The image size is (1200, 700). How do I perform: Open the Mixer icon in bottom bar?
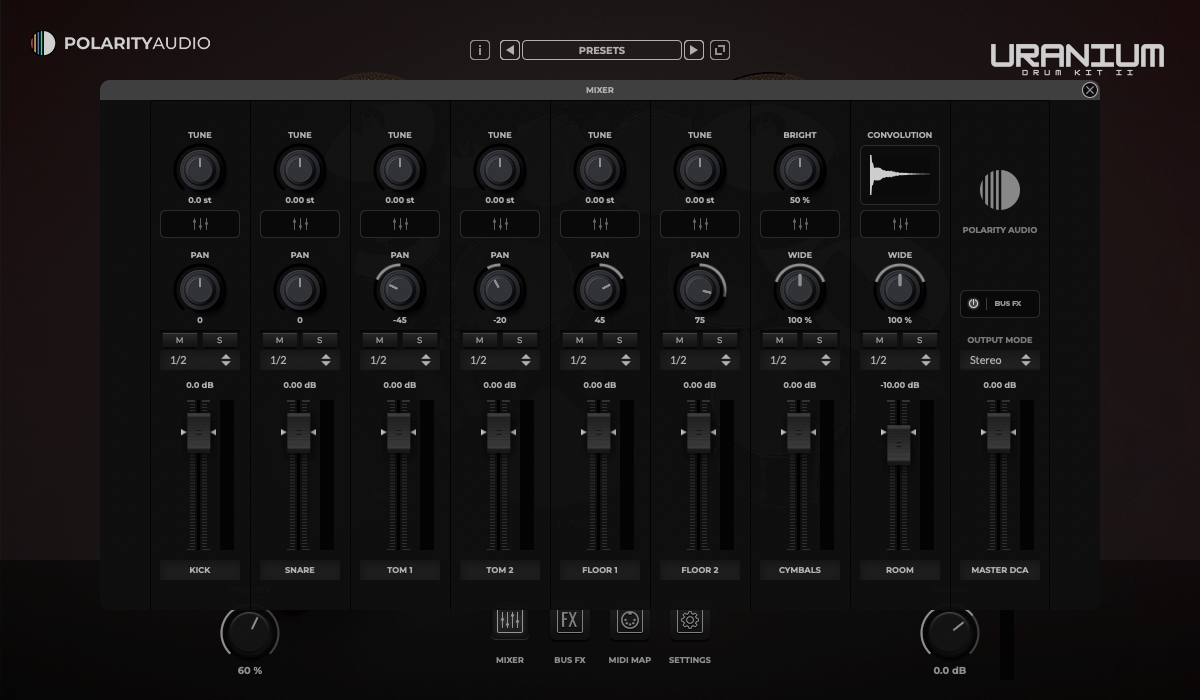[x=510, y=621]
